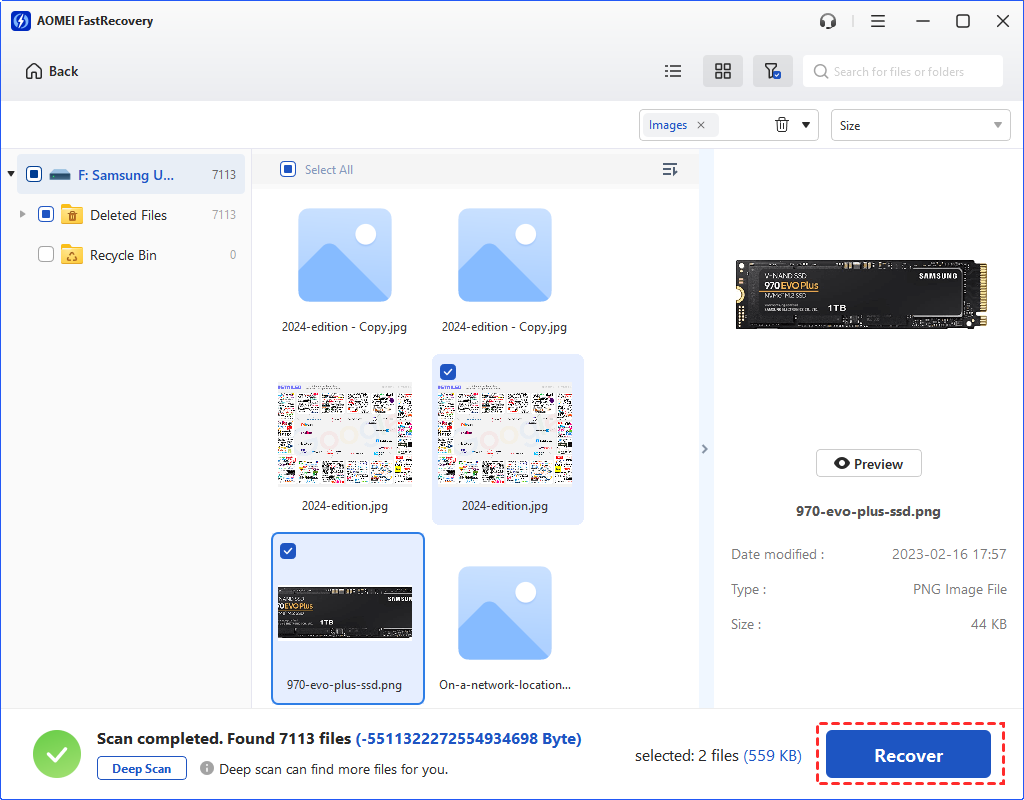The height and width of the screenshot is (800, 1024).
Task: Select the Deleted Files folder
Action: tap(128, 215)
